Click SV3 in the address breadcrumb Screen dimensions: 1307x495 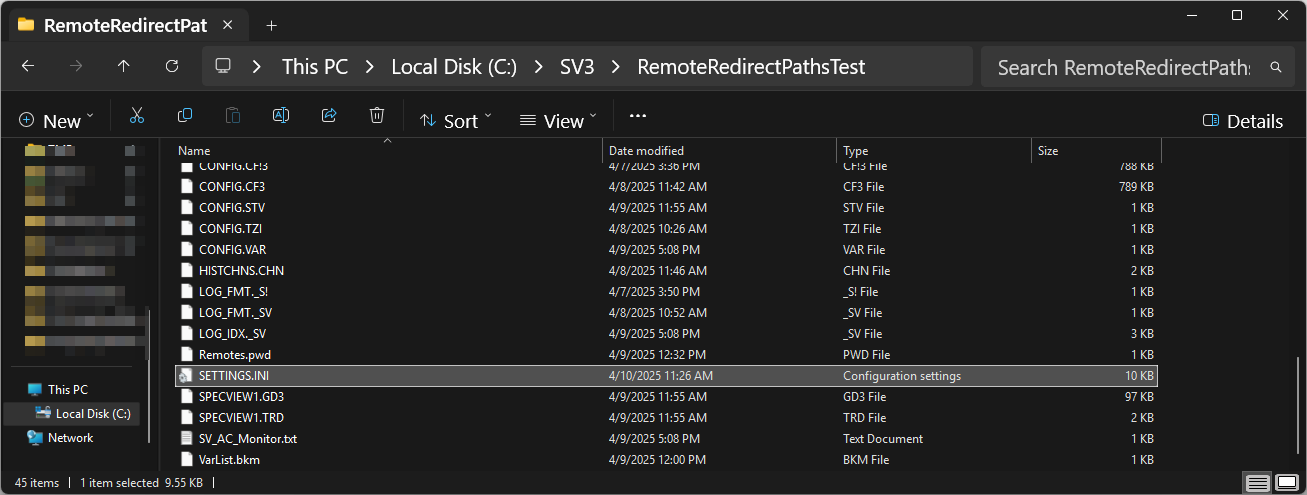576,67
